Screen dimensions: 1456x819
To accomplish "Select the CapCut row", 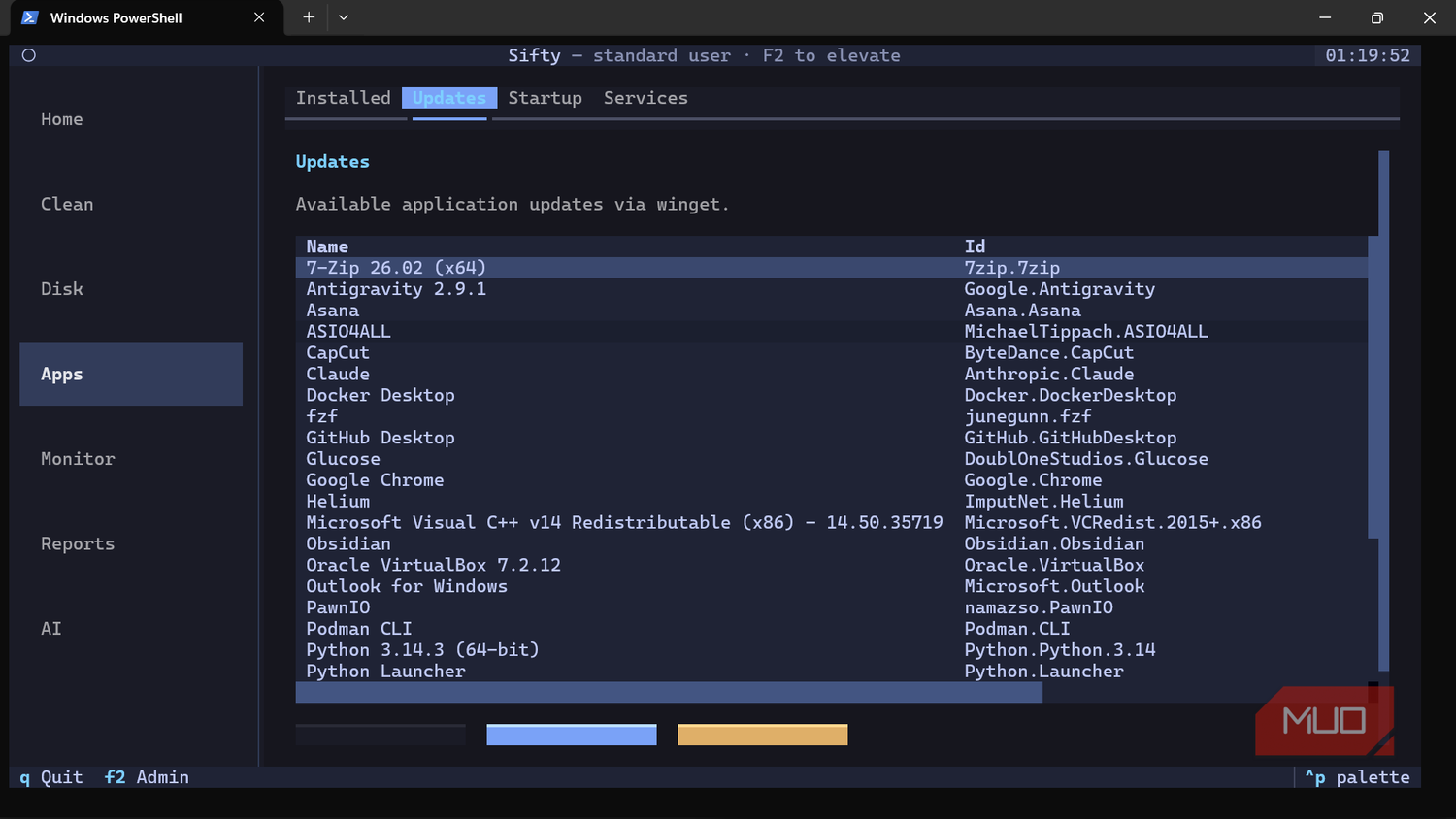I will tap(832, 353).
